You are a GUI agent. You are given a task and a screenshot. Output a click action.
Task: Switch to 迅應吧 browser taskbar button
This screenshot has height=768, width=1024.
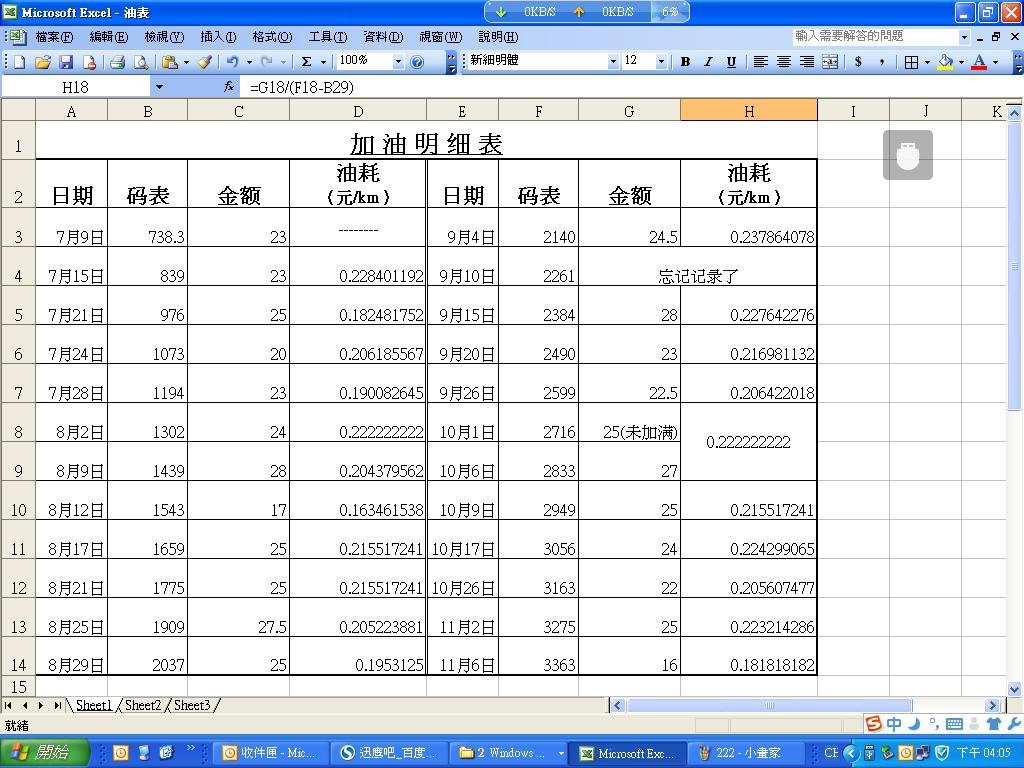387,753
